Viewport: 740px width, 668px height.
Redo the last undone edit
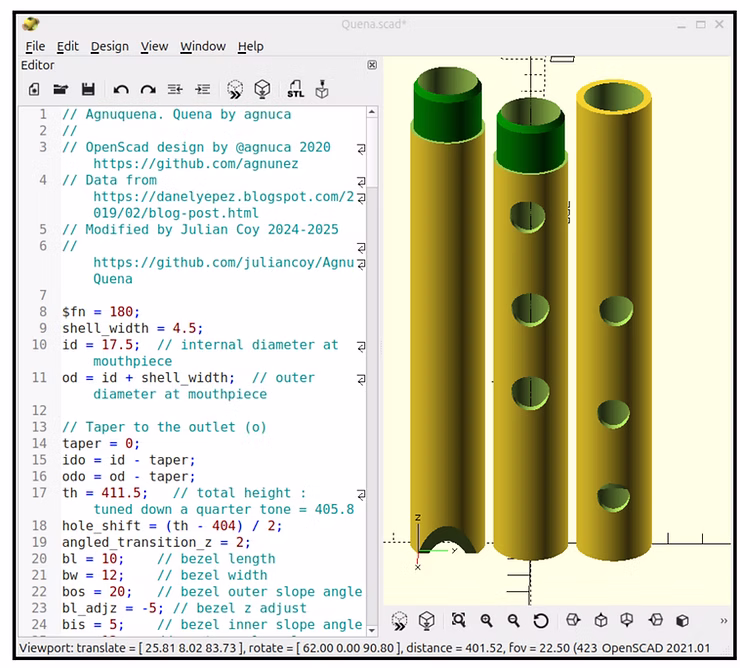coord(148,90)
